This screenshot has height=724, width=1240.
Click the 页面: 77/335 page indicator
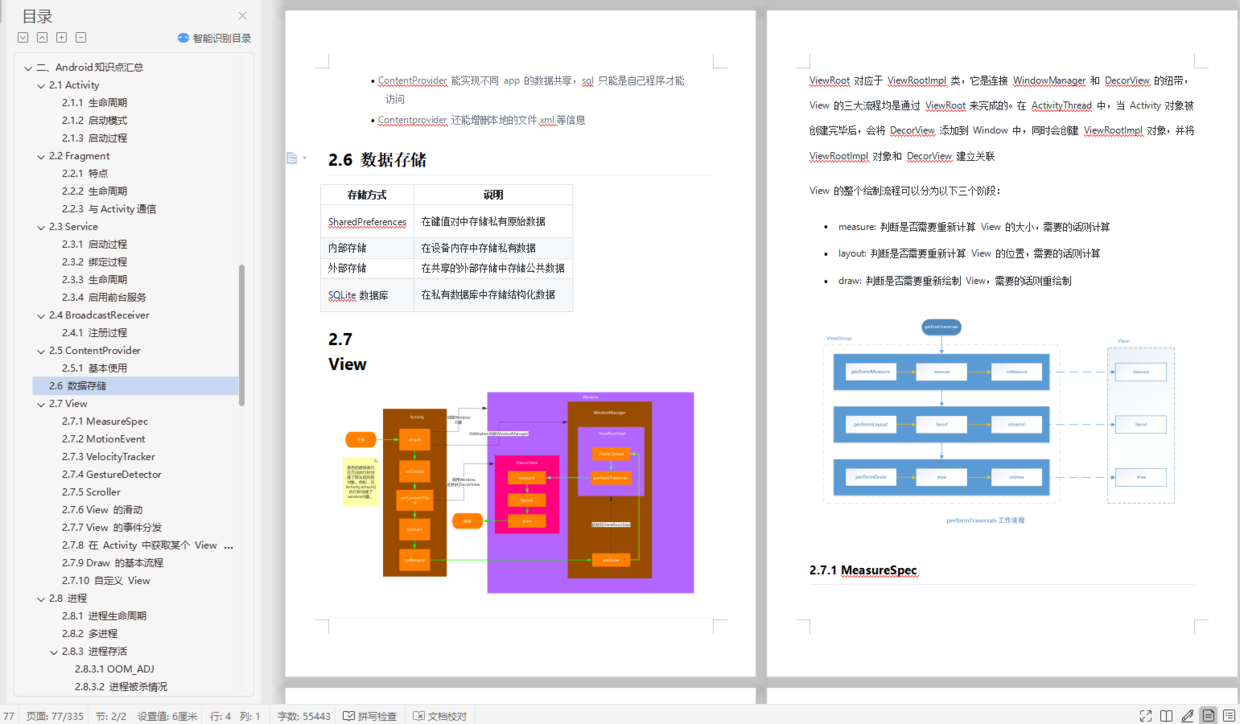(x=55, y=716)
